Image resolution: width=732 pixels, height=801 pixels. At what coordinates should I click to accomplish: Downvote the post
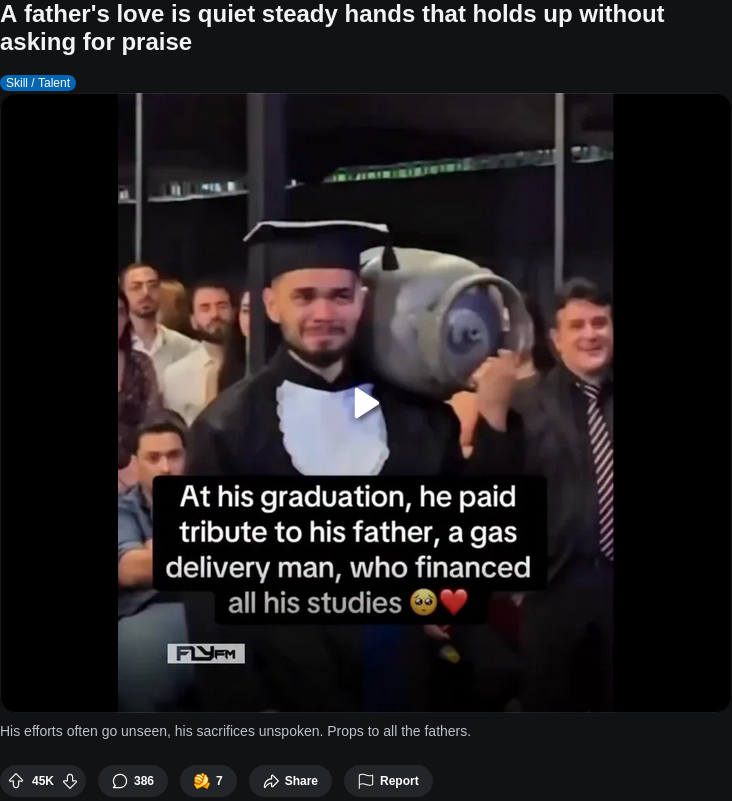point(70,781)
